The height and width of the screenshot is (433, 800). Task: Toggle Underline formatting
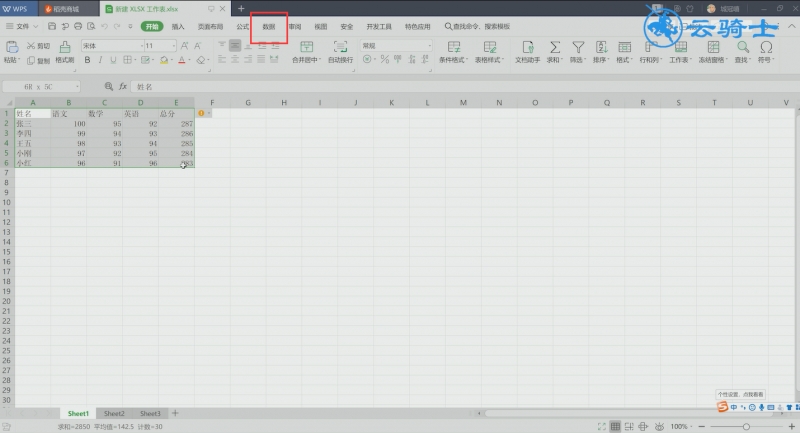113,60
